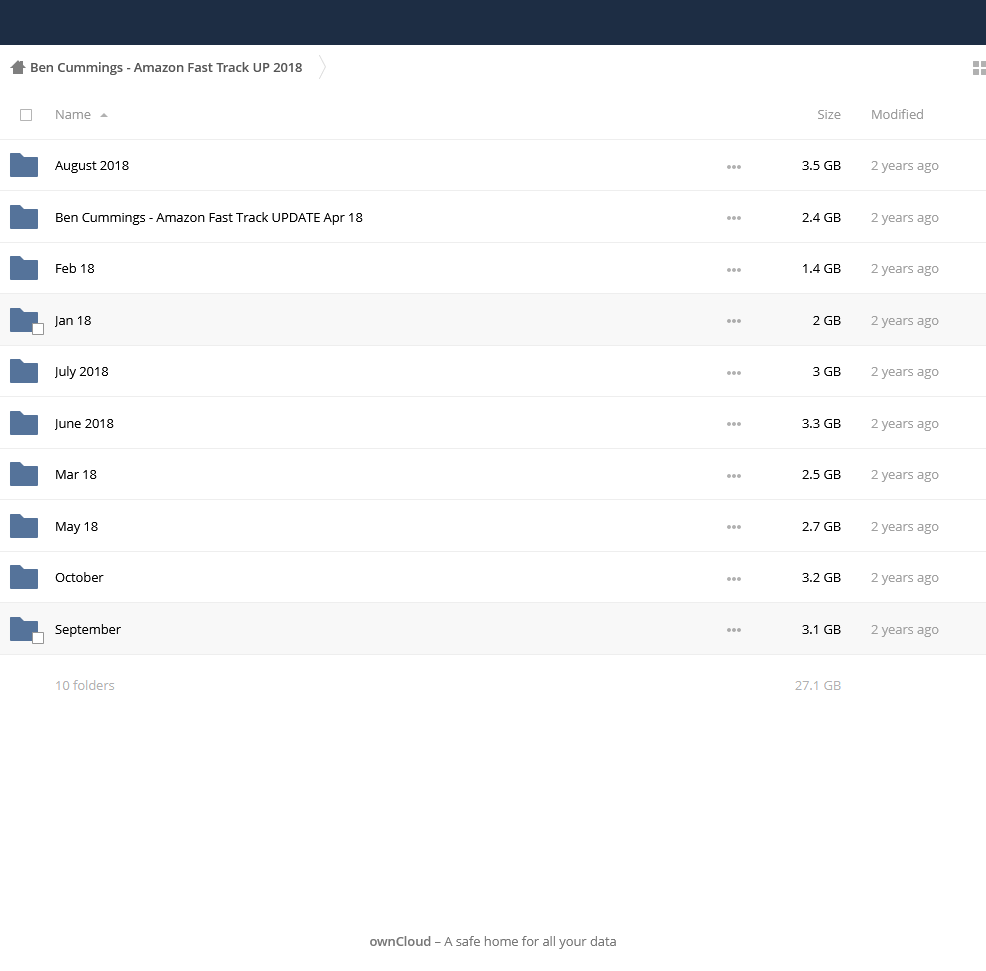
Task: Open August 2018 folder icon
Action: pos(24,165)
